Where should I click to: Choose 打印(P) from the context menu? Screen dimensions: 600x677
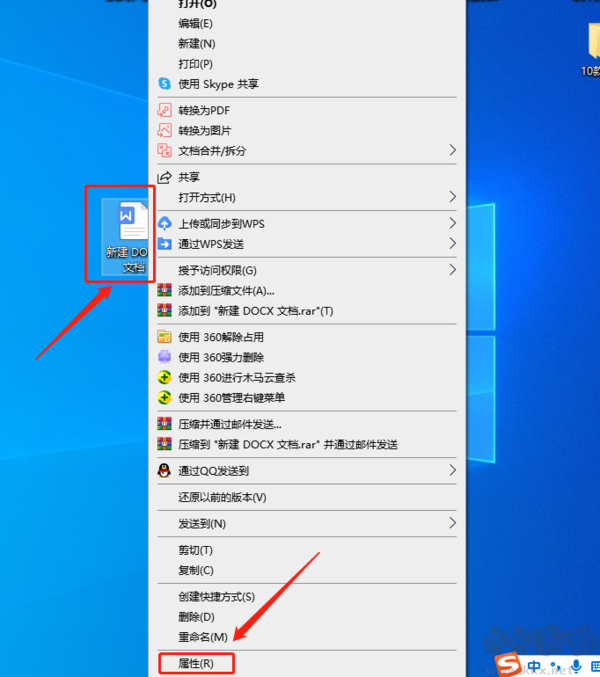(196, 64)
